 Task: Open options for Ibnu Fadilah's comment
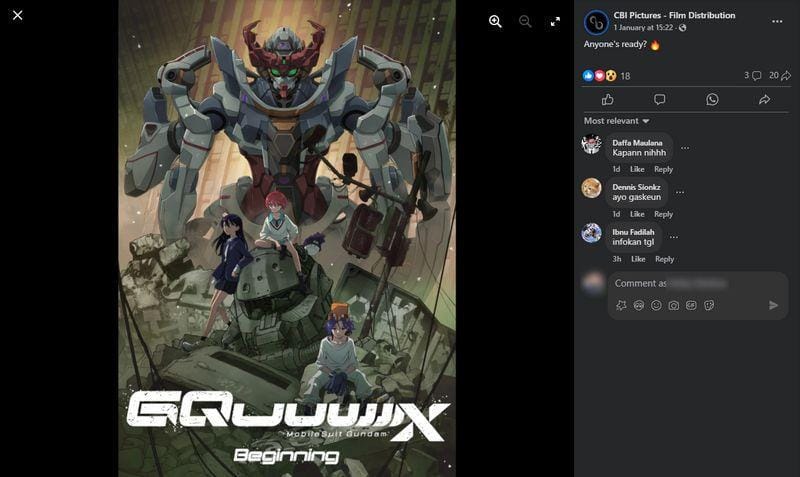pyautogui.click(x=674, y=237)
